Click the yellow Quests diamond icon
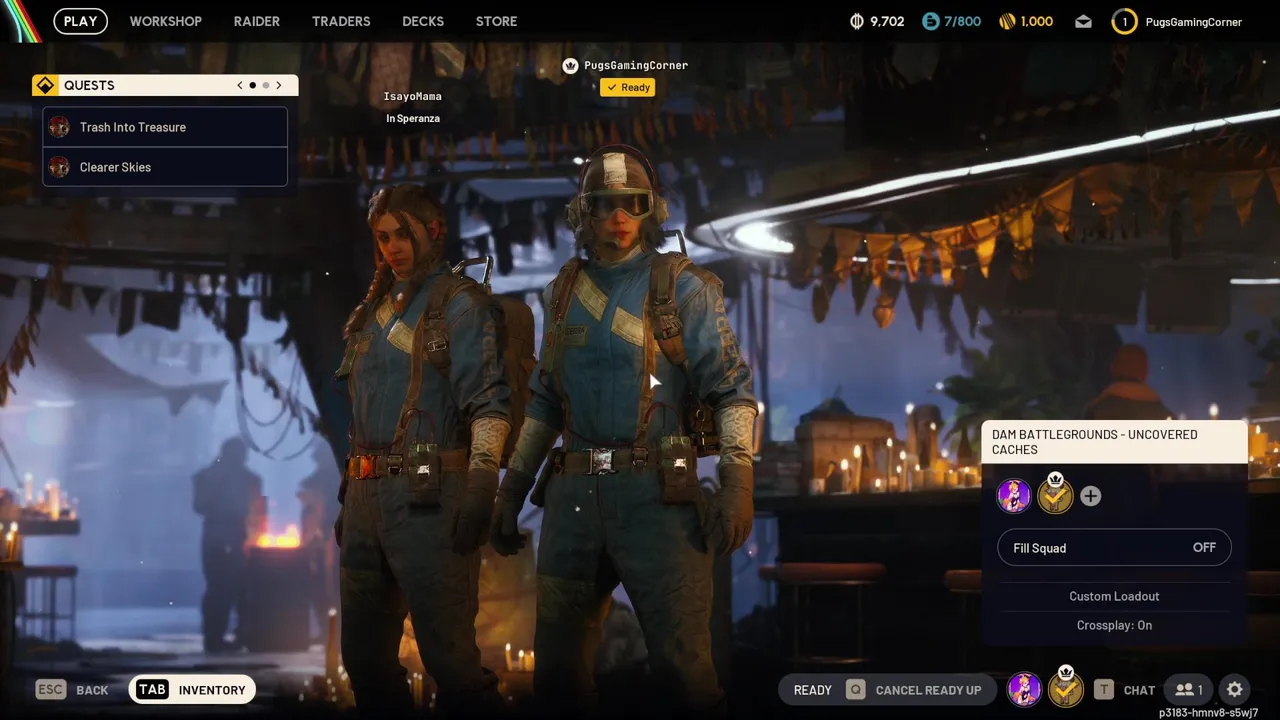 [45, 85]
